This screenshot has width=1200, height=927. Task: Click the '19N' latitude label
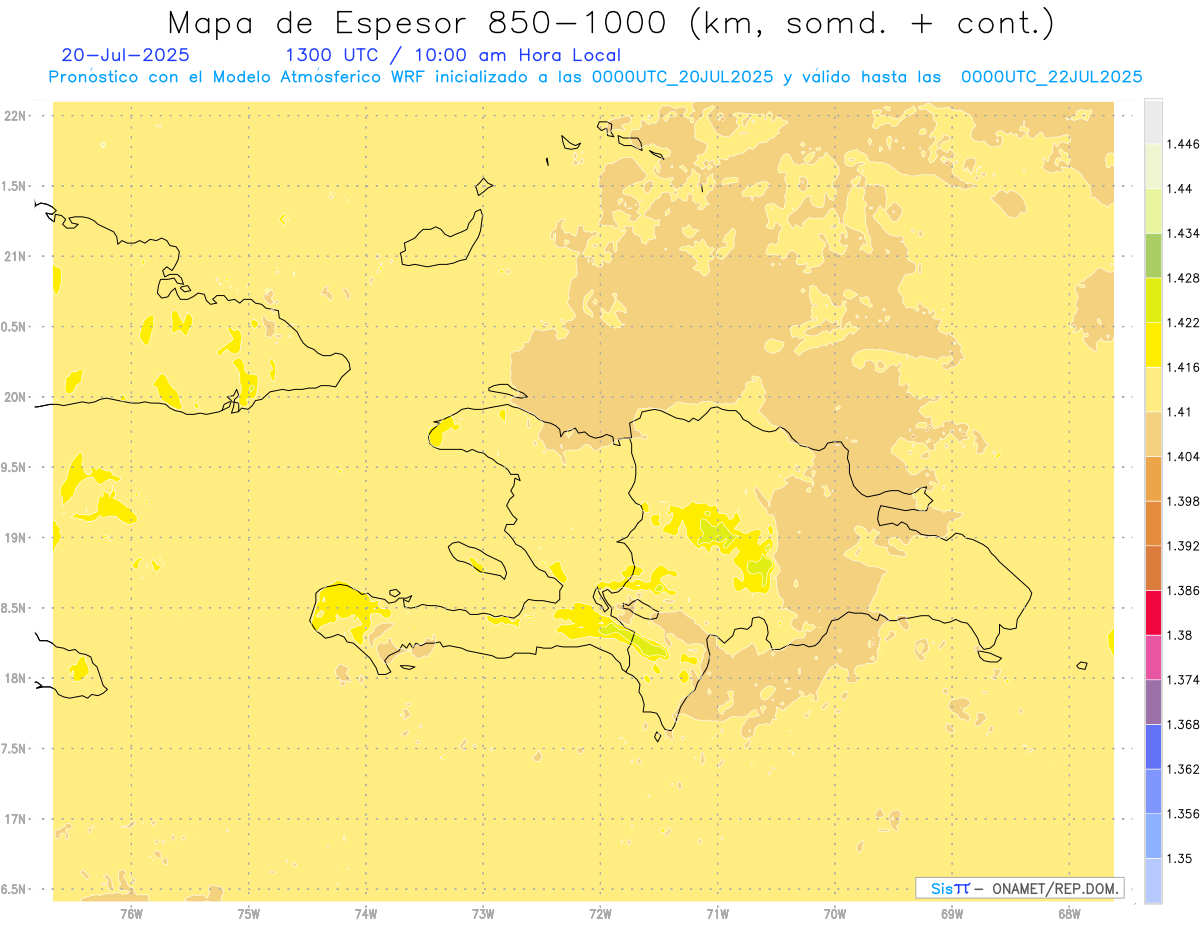tap(15, 538)
